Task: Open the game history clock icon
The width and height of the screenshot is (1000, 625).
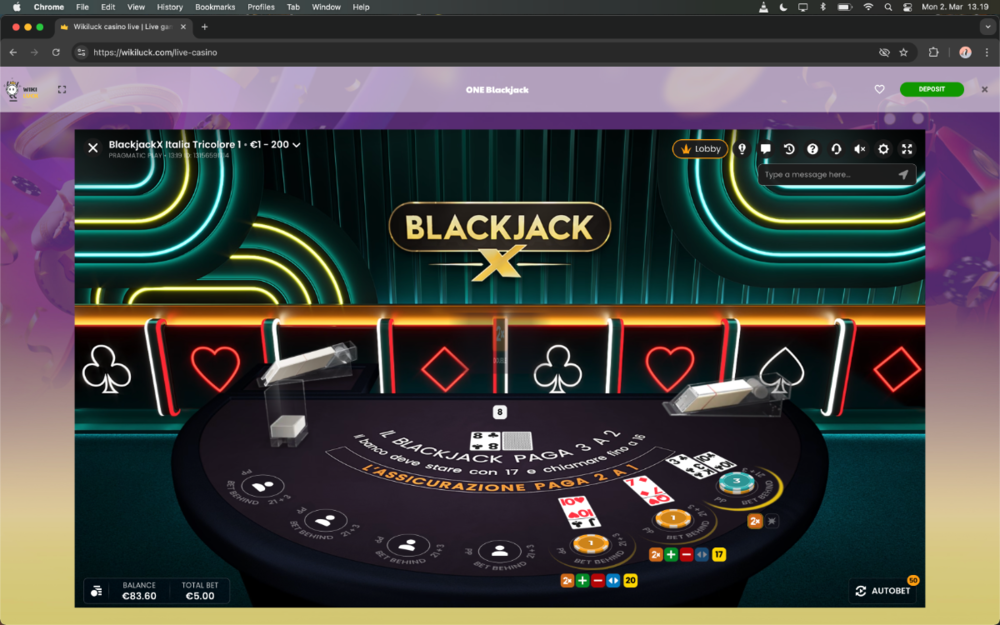Action: pyautogui.click(x=789, y=149)
